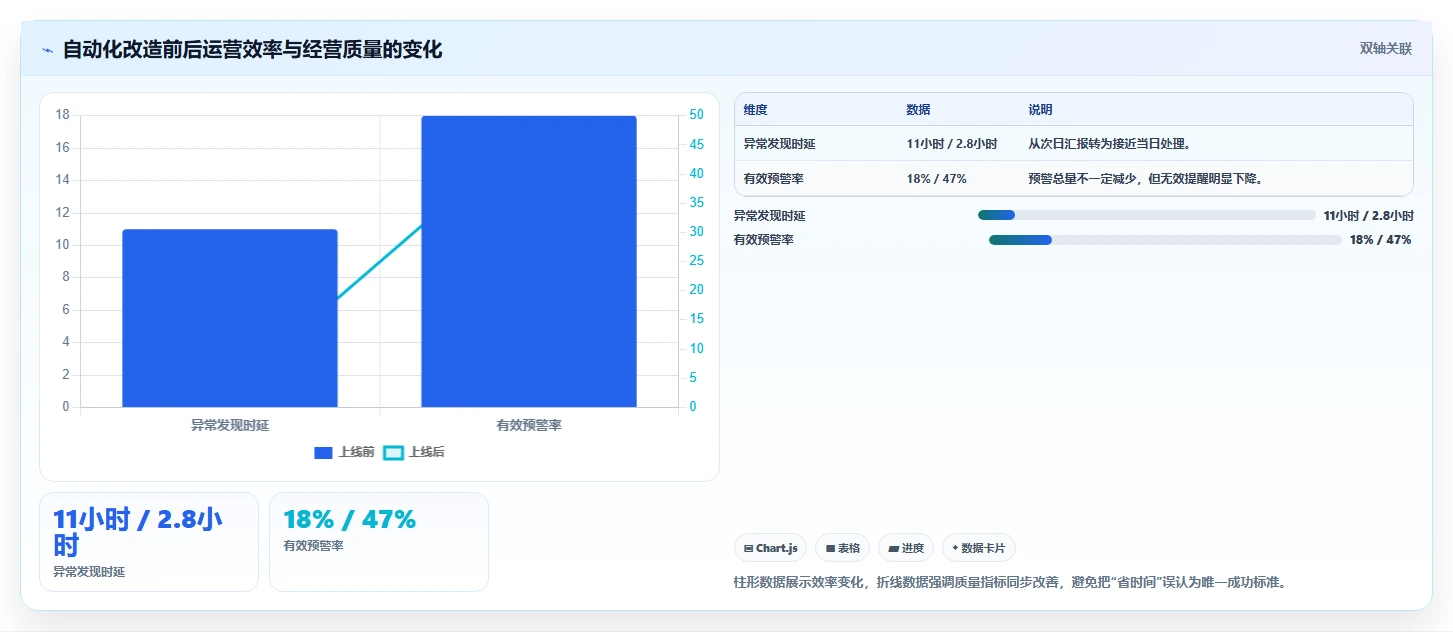Click 18% / 47% value beside progress bar
The height and width of the screenshot is (632, 1453).
pos(1380,240)
